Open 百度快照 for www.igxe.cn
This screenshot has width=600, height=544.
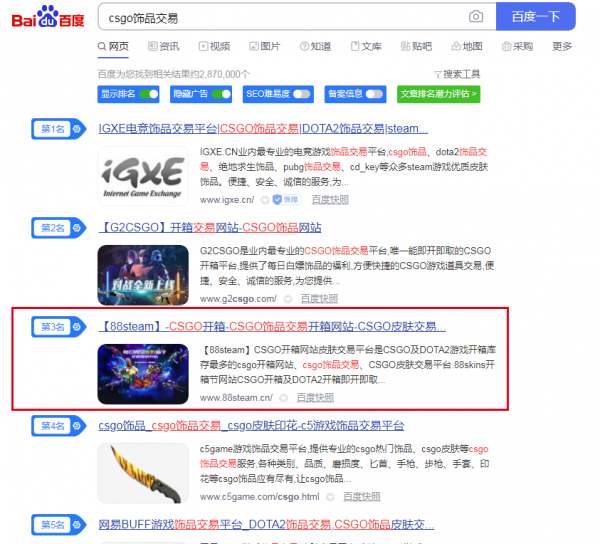330,200
